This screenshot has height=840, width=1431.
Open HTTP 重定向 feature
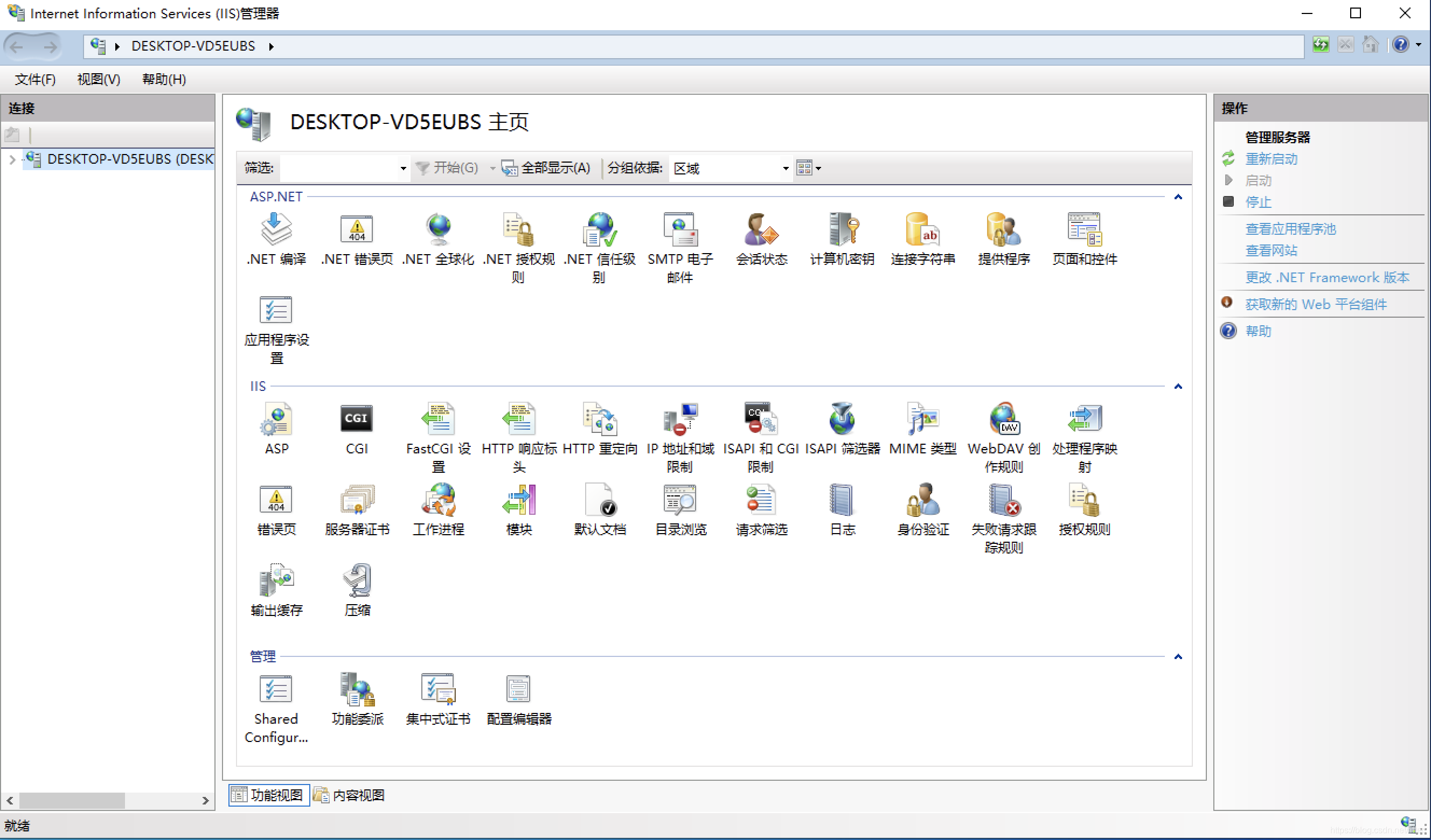[x=599, y=418]
